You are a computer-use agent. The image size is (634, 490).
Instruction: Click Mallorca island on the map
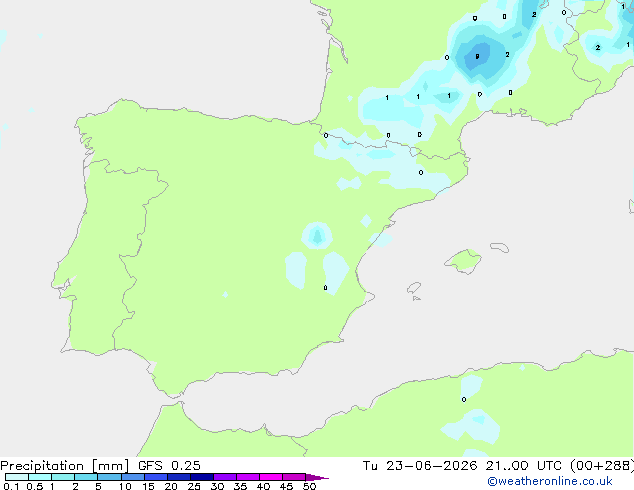(464, 261)
